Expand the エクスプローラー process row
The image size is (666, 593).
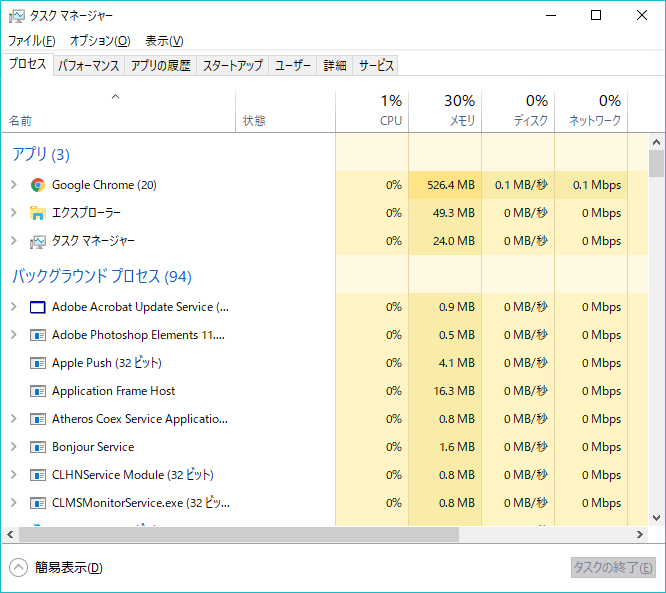(14, 212)
